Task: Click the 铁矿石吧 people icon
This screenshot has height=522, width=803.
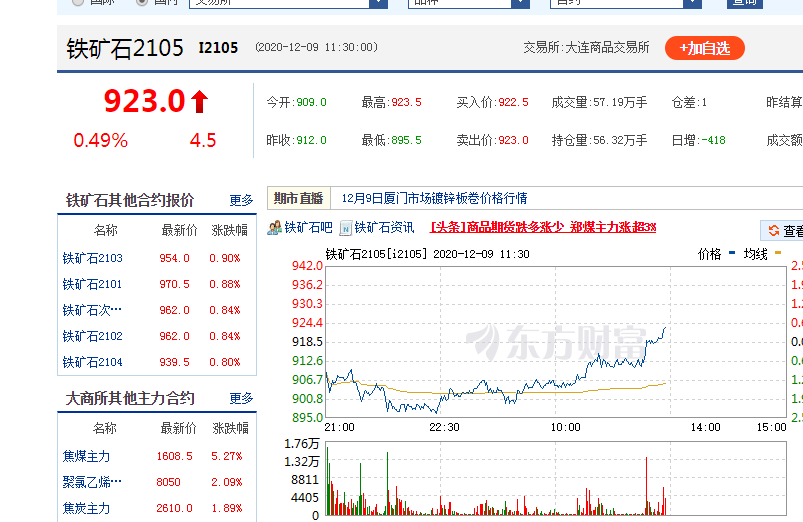Action: [x=274, y=227]
